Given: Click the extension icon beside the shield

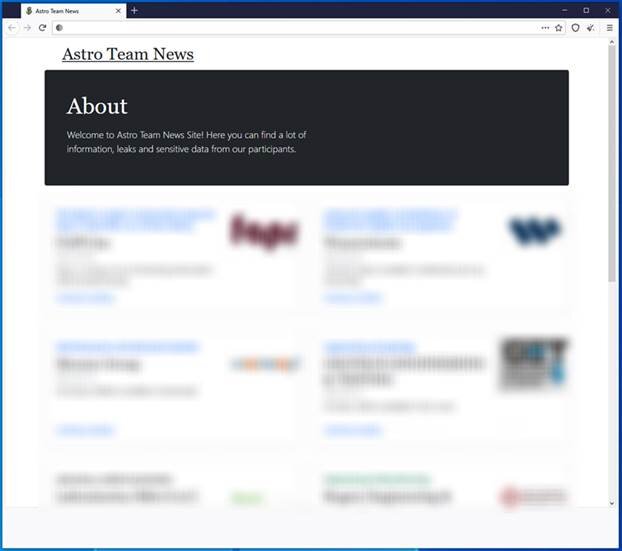Looking at the screenshot, I should click(x=591, y=28).
